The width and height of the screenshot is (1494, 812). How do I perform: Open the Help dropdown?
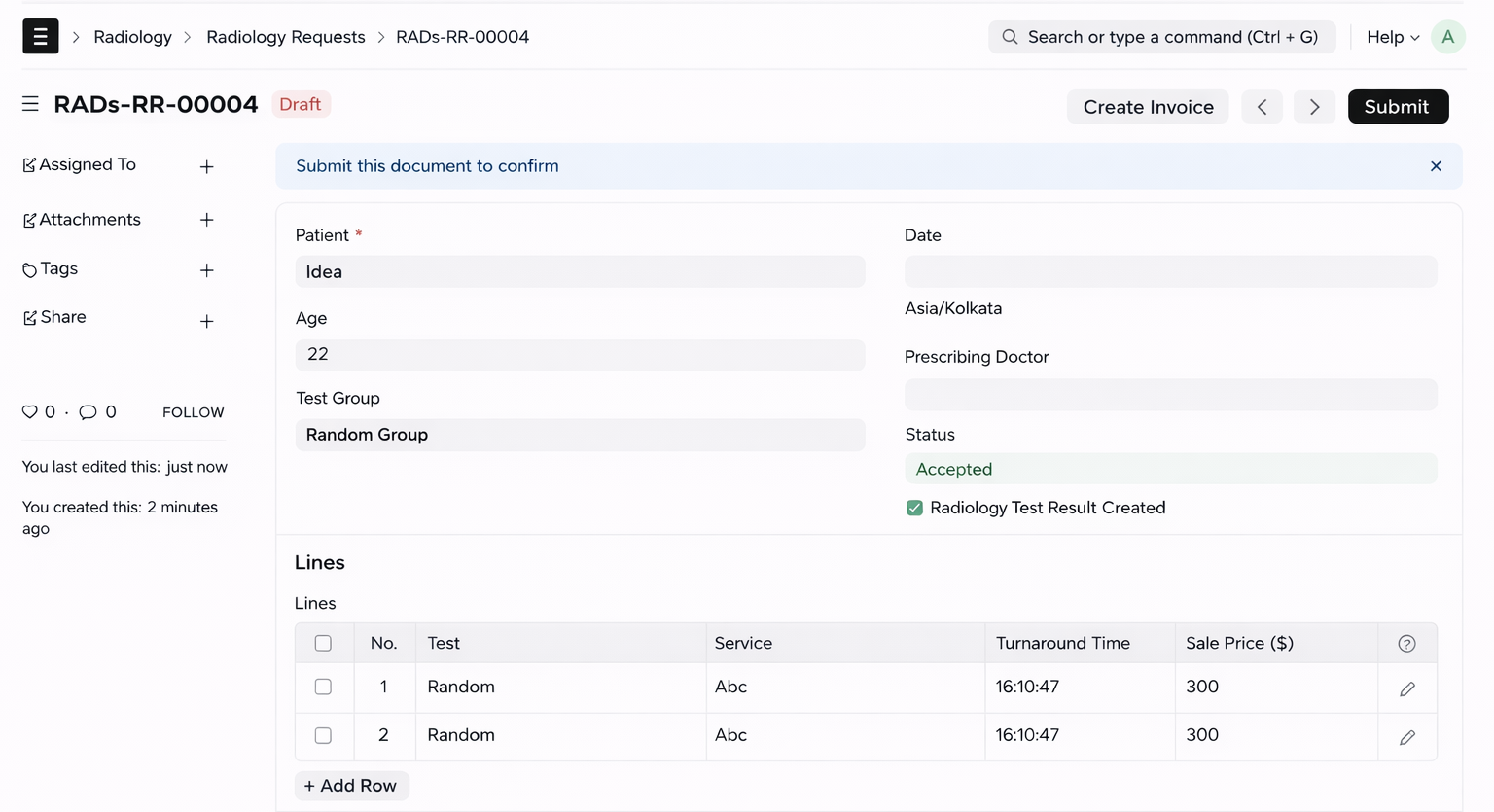[1393, 37]
